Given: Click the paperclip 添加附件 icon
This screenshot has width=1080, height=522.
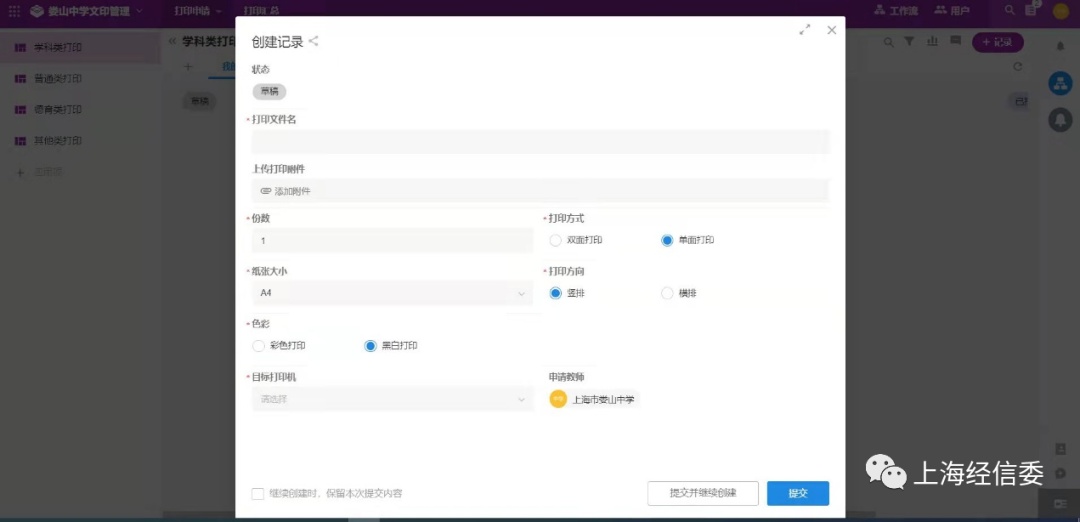Looking at the screenshot, I should pyautogui.click(x=265, y=191).
